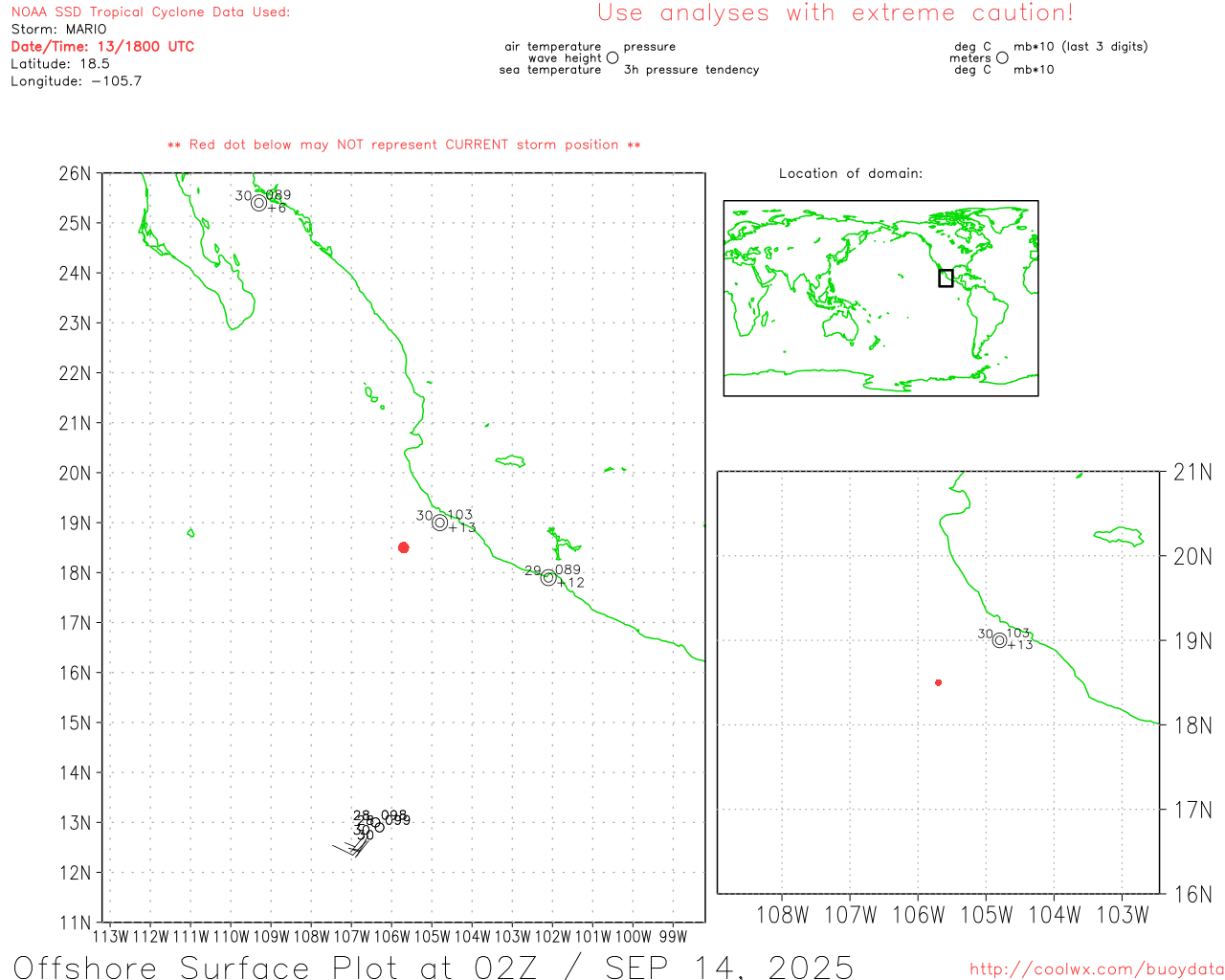
Task: Click the buoy cluster circle near 13N 106W
Action: coord(379,827)
